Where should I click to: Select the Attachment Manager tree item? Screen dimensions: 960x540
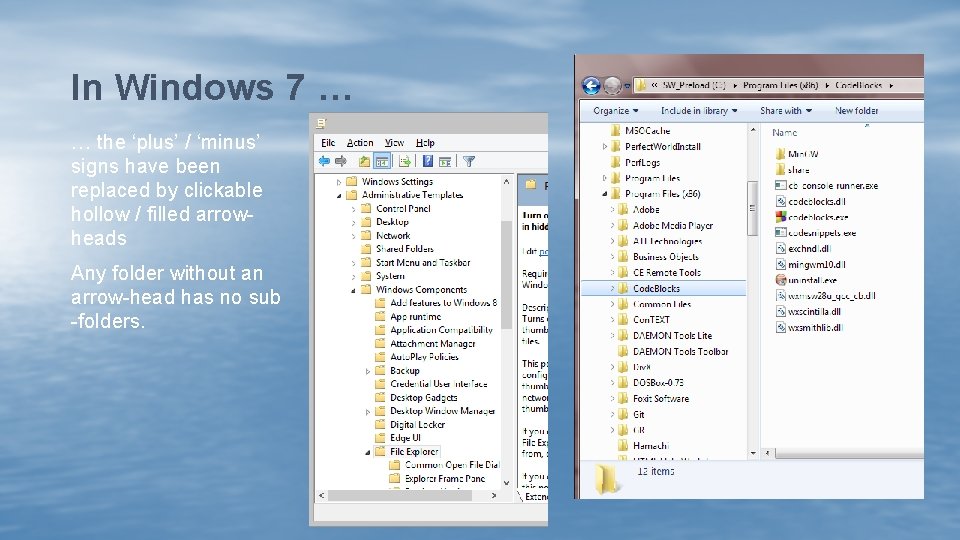(x=433, y=344)
